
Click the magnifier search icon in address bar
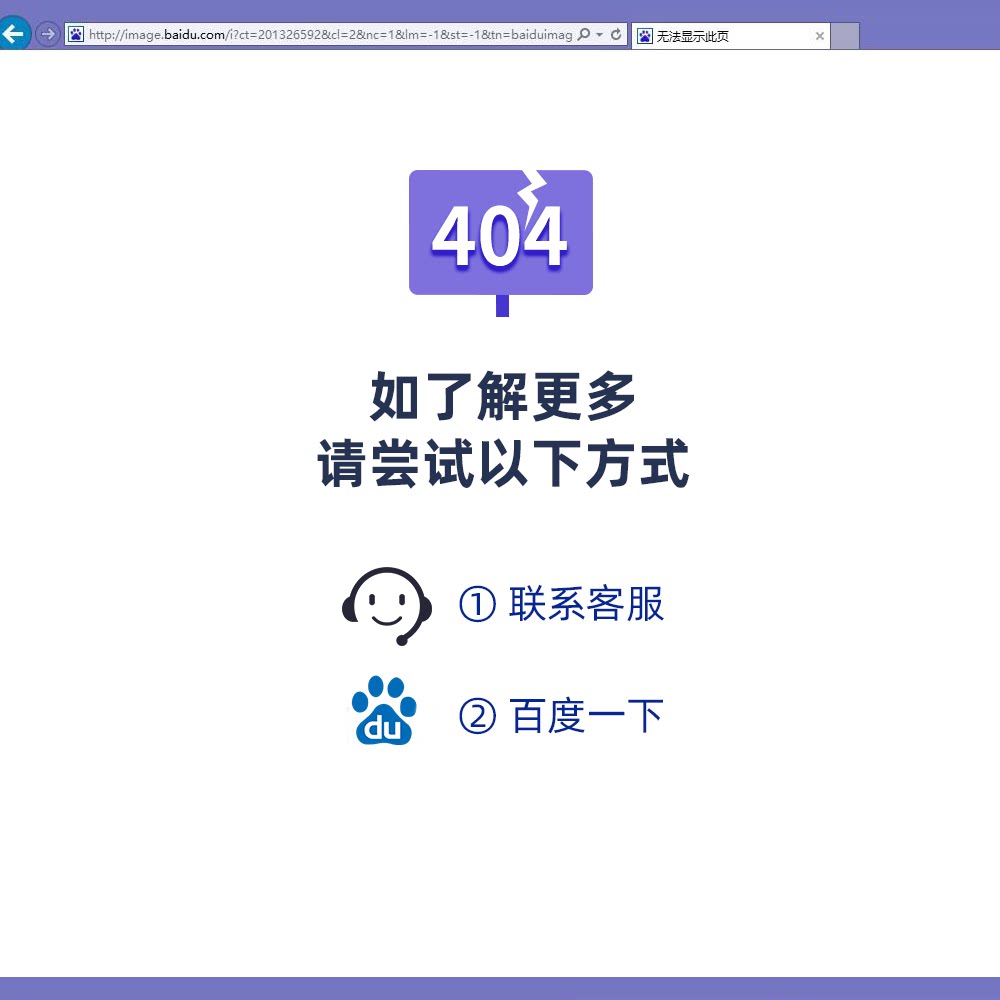tap(584, 35)
